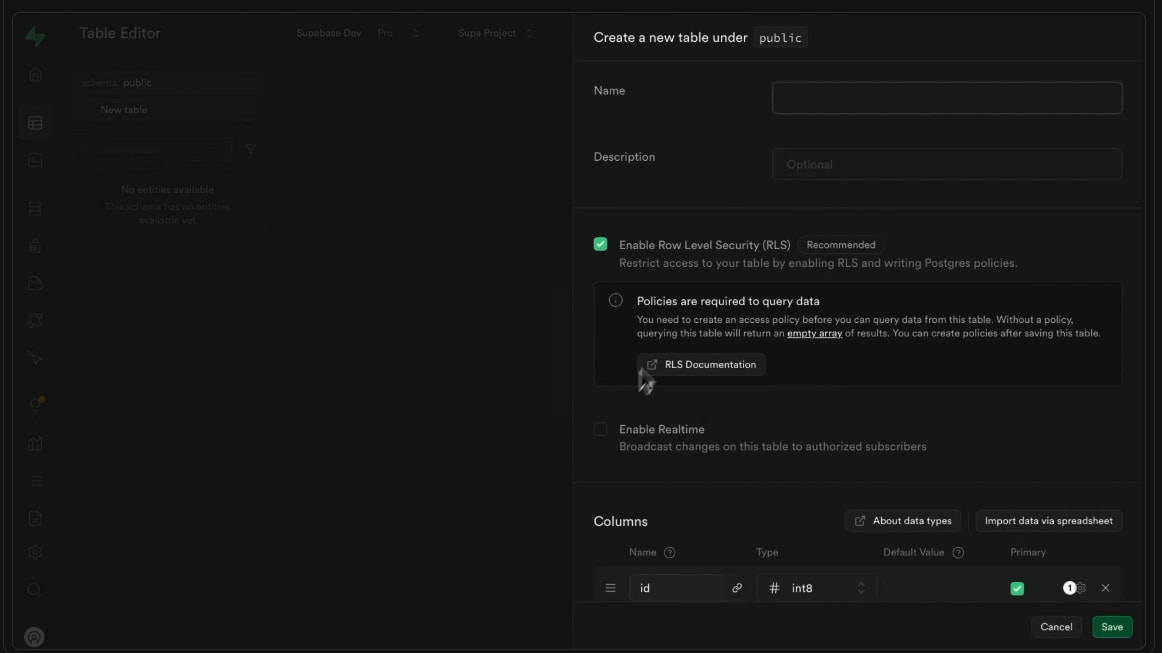This screenshot has height=653, width=1162.
Task: Cancel the new table creation
Action: coord(1056,627)
